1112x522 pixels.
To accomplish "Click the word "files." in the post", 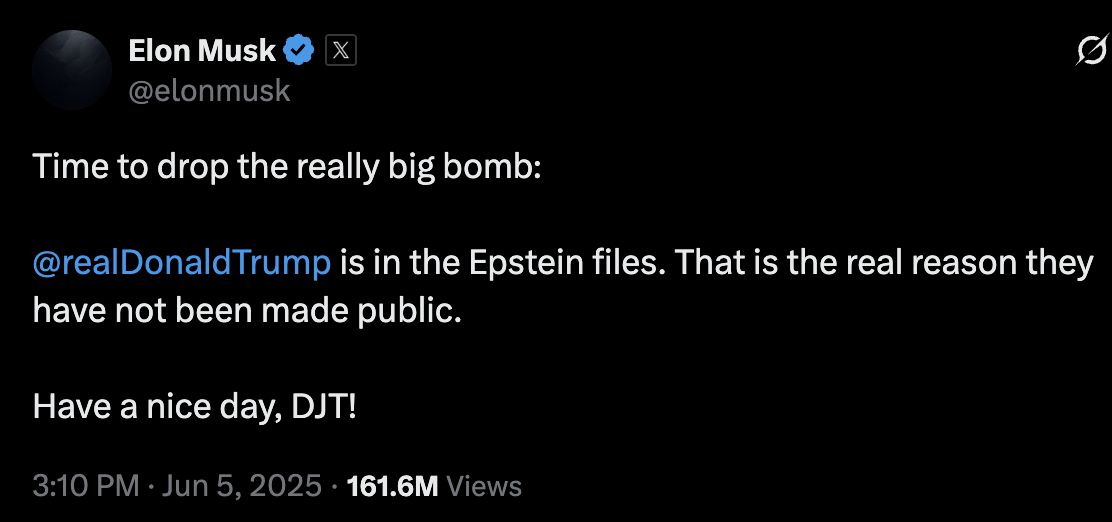I will pos(627,263).
